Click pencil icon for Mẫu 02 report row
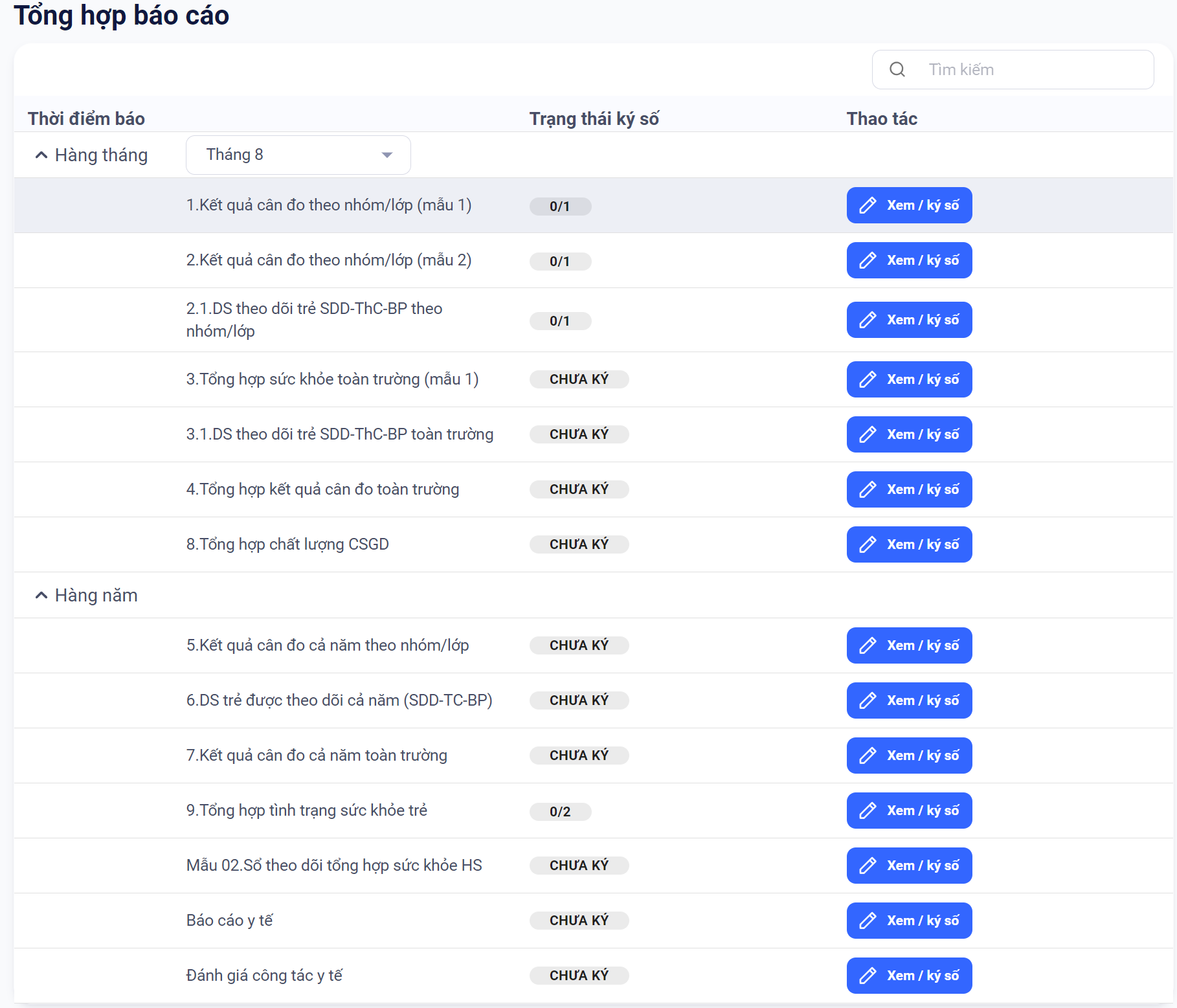Viewport: 1177px width, 1008px height. tap(868, 866)
